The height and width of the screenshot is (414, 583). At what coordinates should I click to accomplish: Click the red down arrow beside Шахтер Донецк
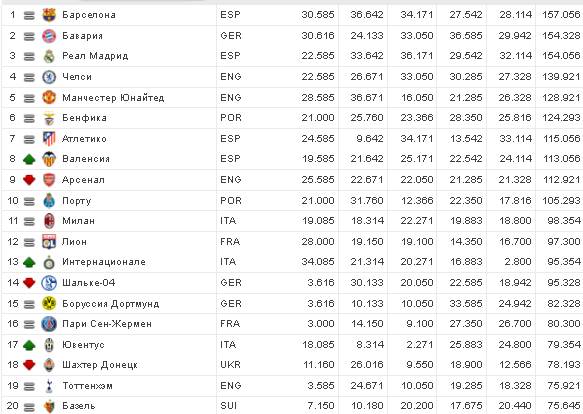click(29, 366)
